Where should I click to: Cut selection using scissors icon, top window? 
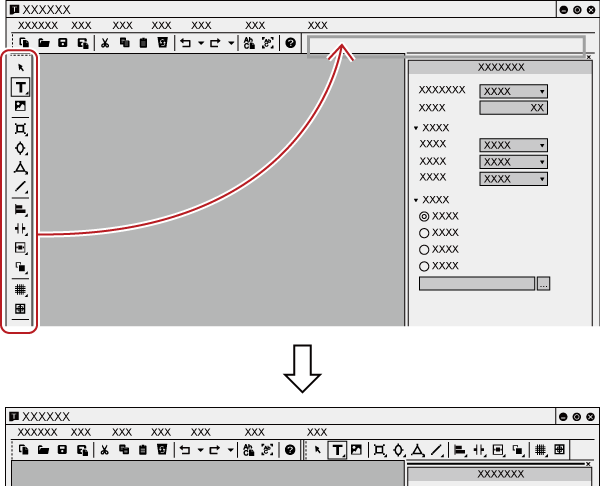click(x=105, y=43)
